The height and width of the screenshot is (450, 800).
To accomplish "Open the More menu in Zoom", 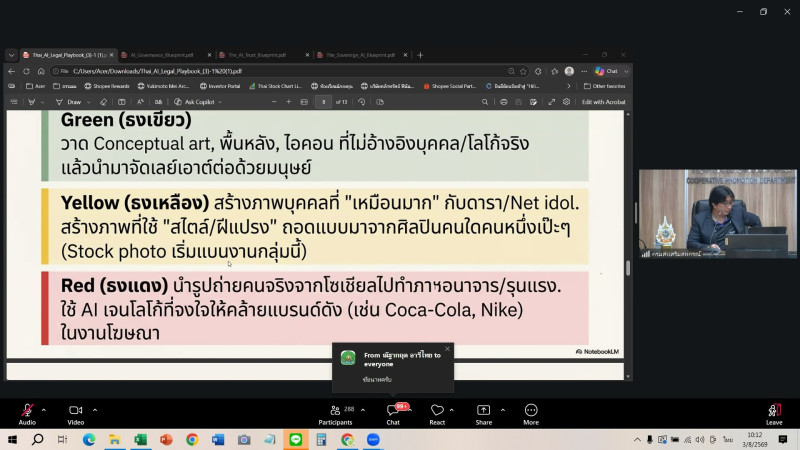I will (531, 414).
